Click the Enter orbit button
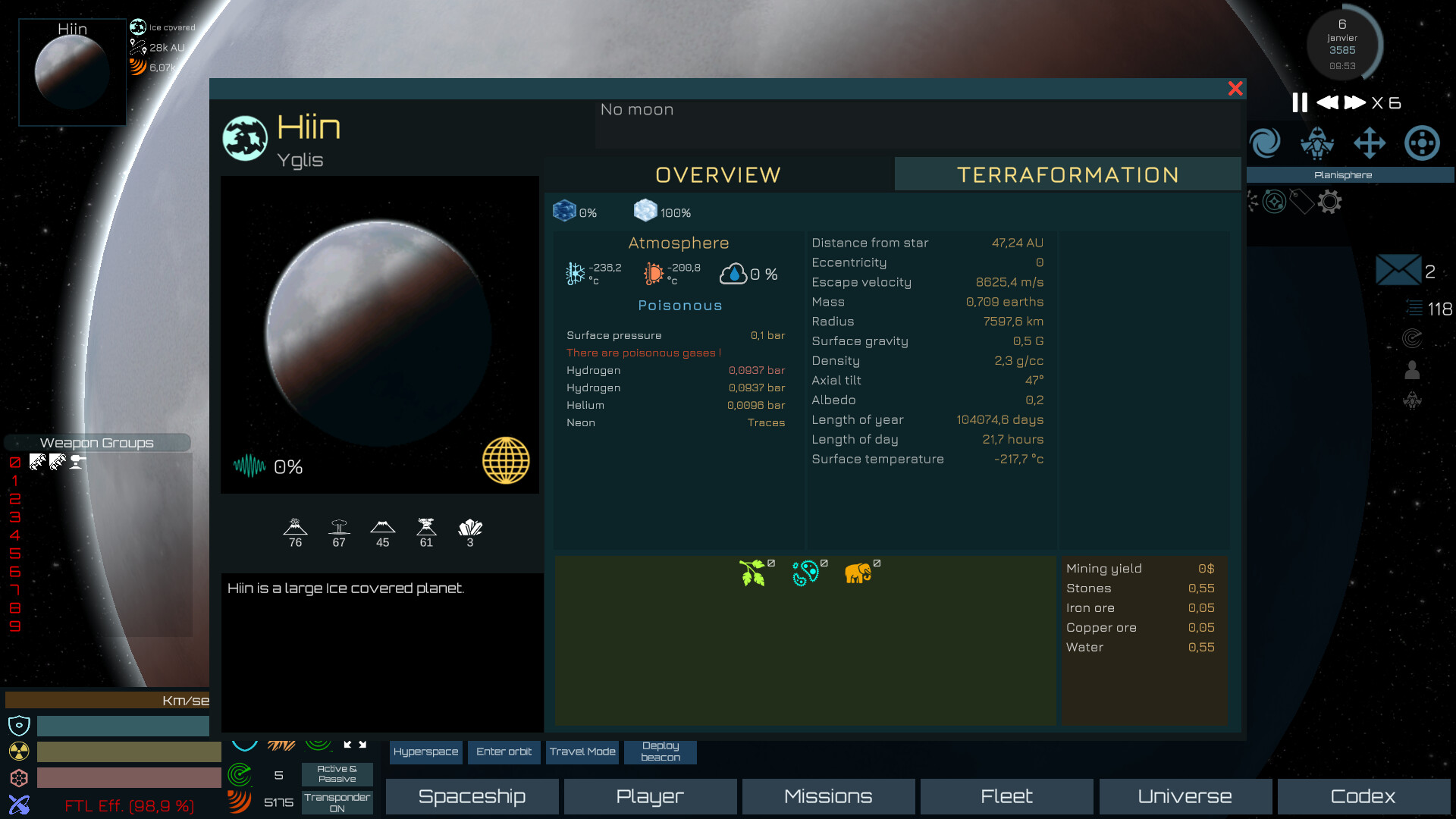This screenshot has width=1456, height=819. pyautogui.click(x=504, y=752)
